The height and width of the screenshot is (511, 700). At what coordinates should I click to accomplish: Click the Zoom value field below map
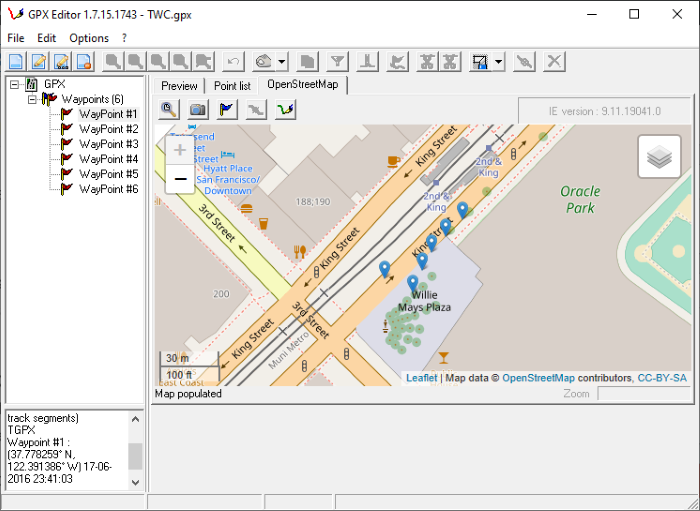click(644, 394)
